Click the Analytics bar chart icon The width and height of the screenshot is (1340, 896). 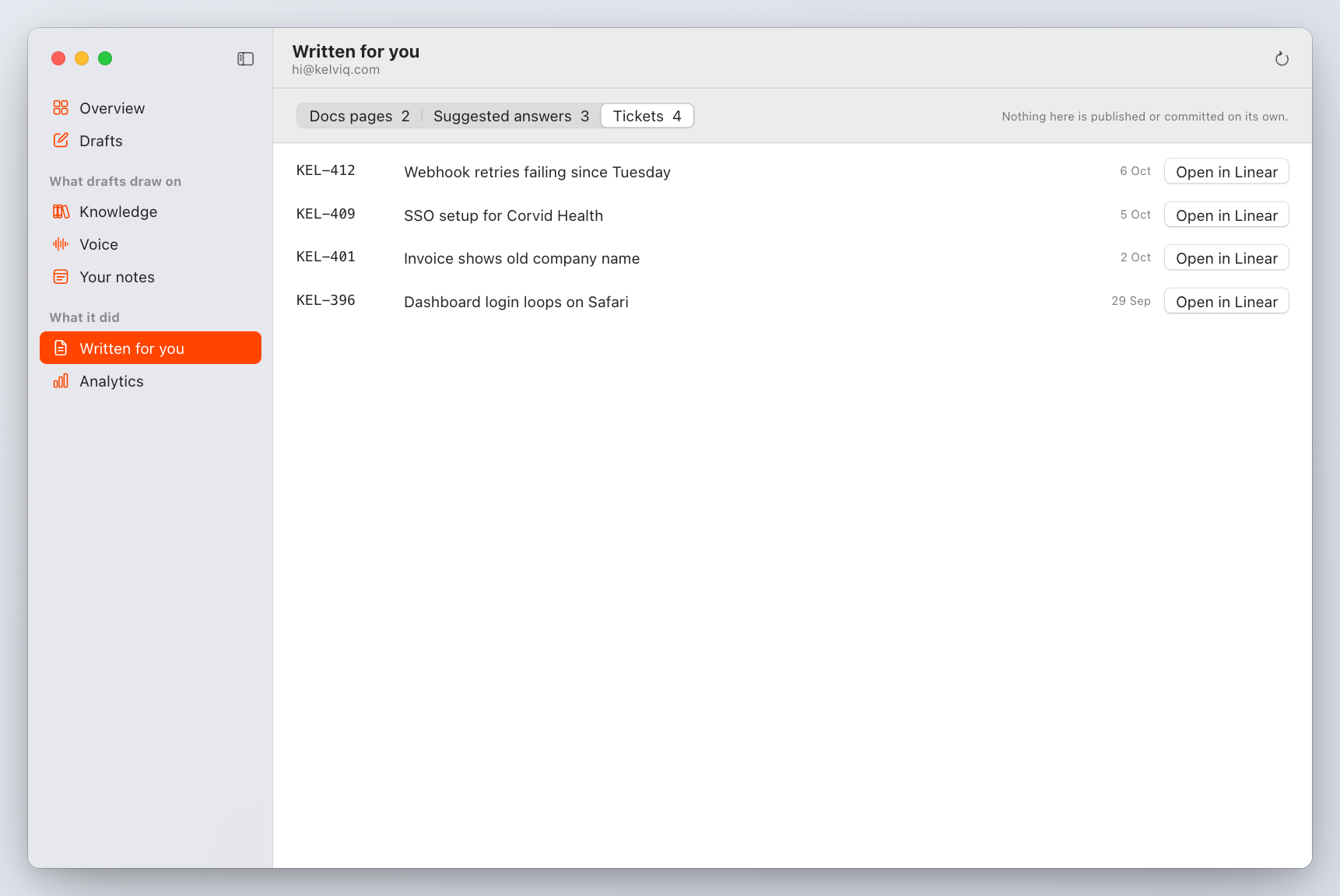tap(61, 381)
